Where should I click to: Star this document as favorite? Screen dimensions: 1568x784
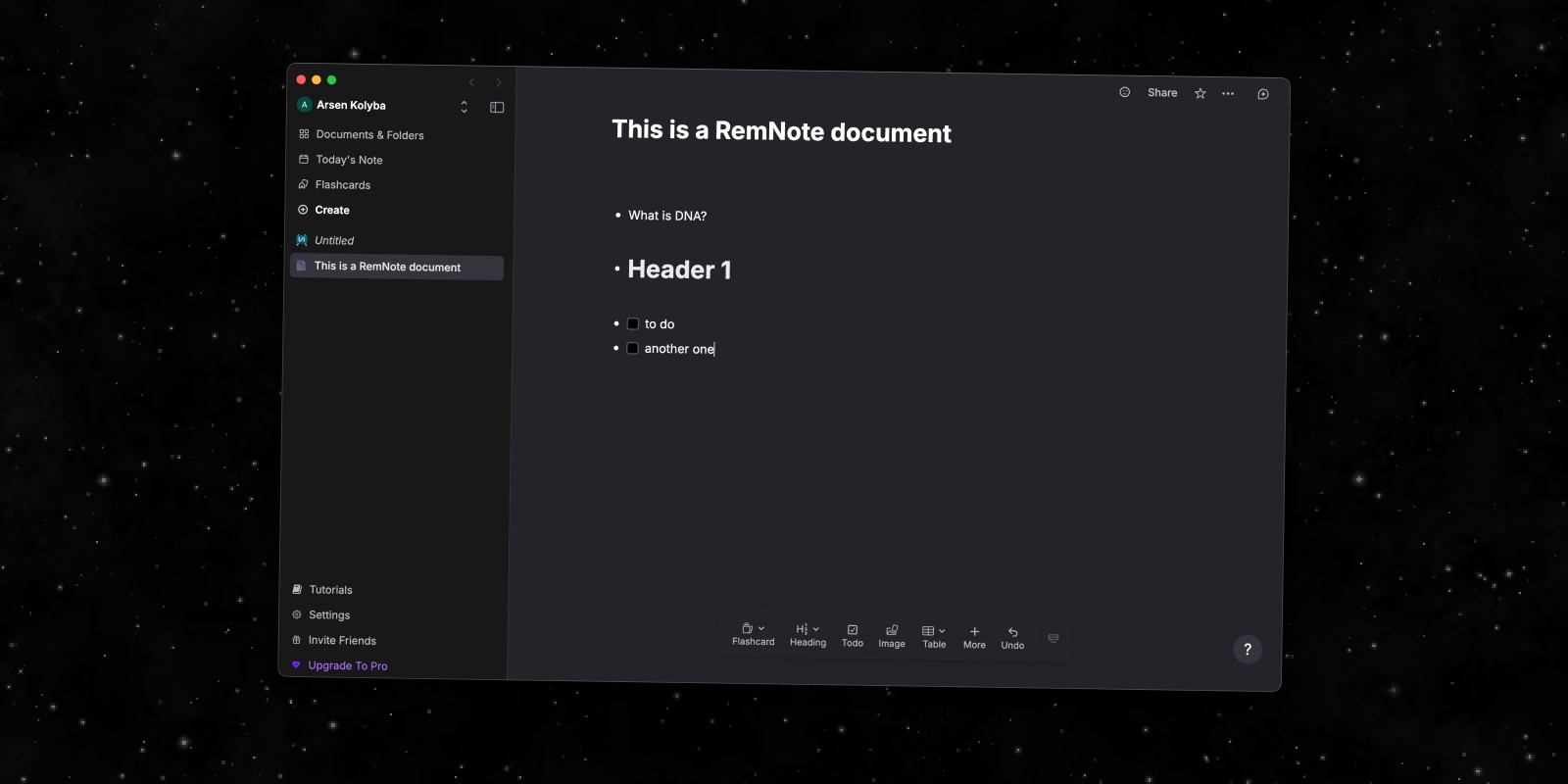(x=1200, y=93)
